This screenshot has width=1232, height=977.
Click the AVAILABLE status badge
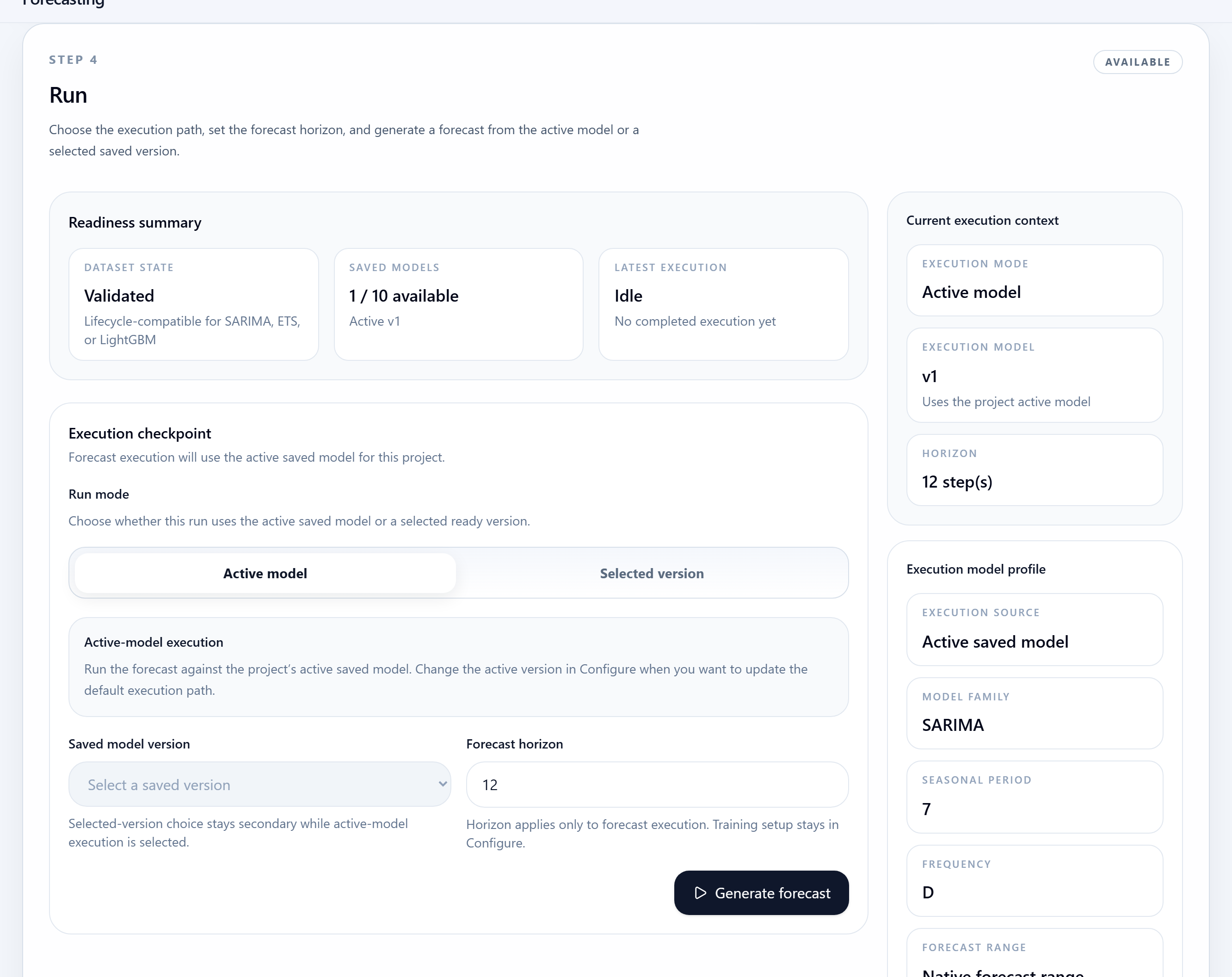click(1138, 62)
